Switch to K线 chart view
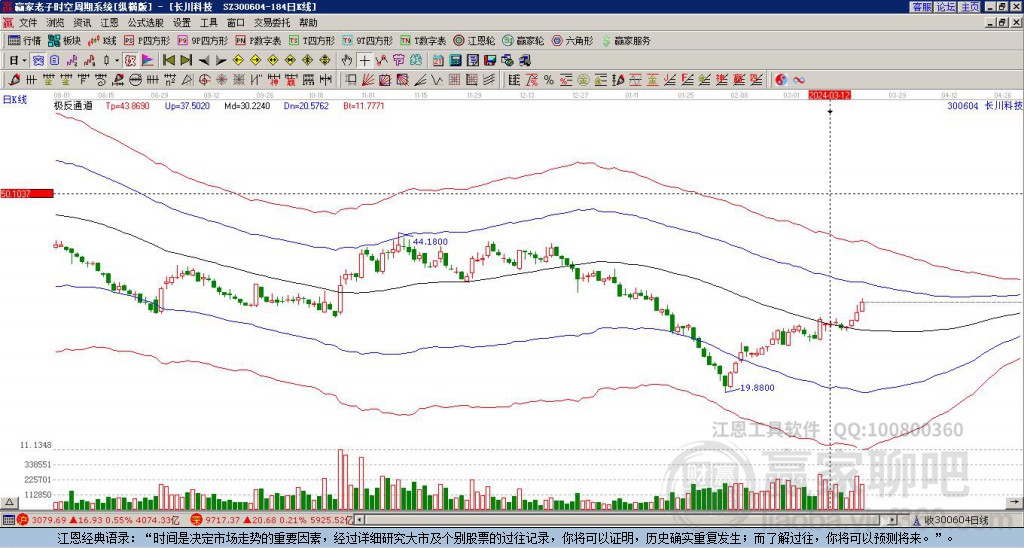Screen dimensions: 1024x548 102,40
